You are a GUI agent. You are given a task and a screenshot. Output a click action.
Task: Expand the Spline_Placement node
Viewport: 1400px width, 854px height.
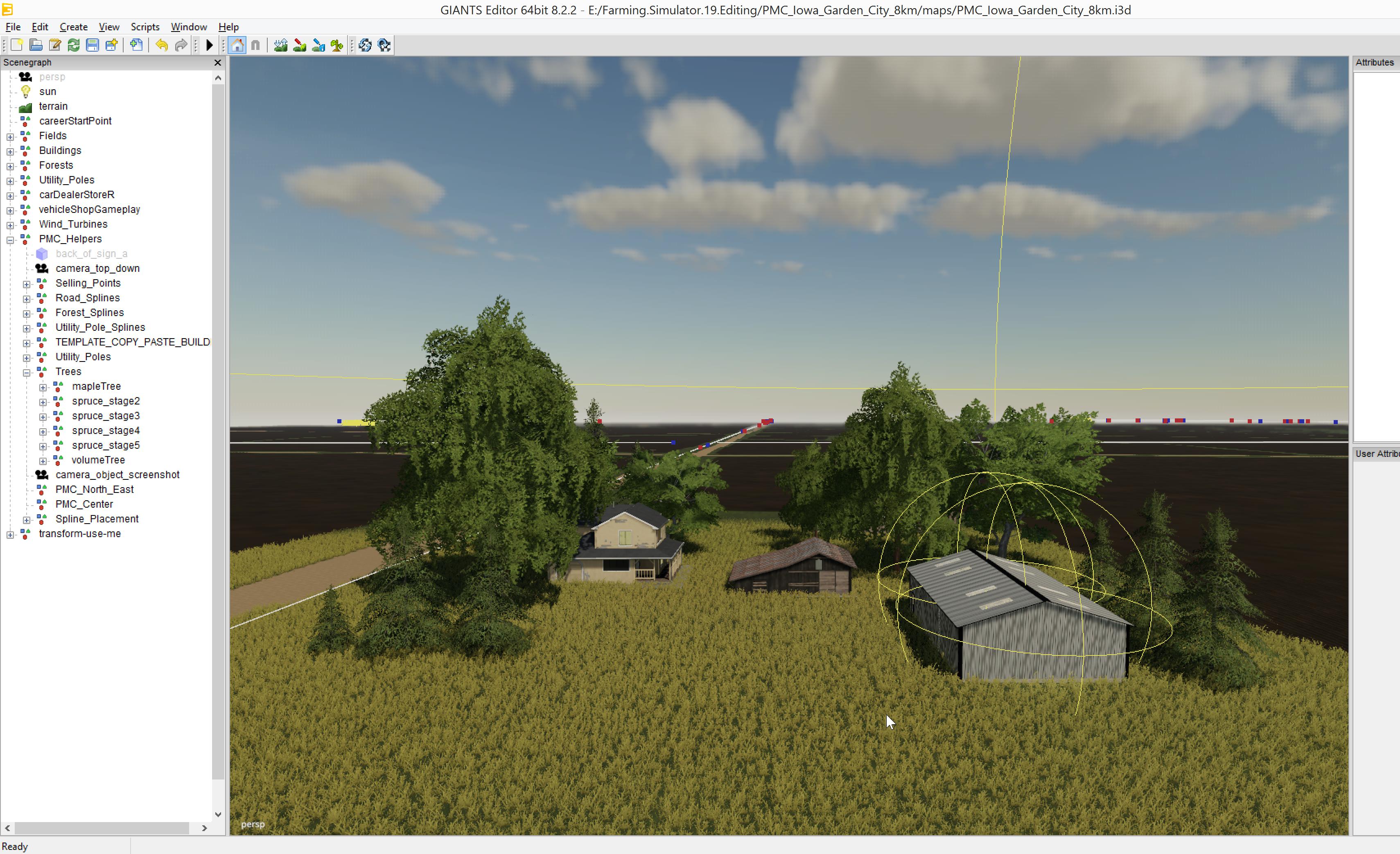pyautogui.click(x=27, y=520)
